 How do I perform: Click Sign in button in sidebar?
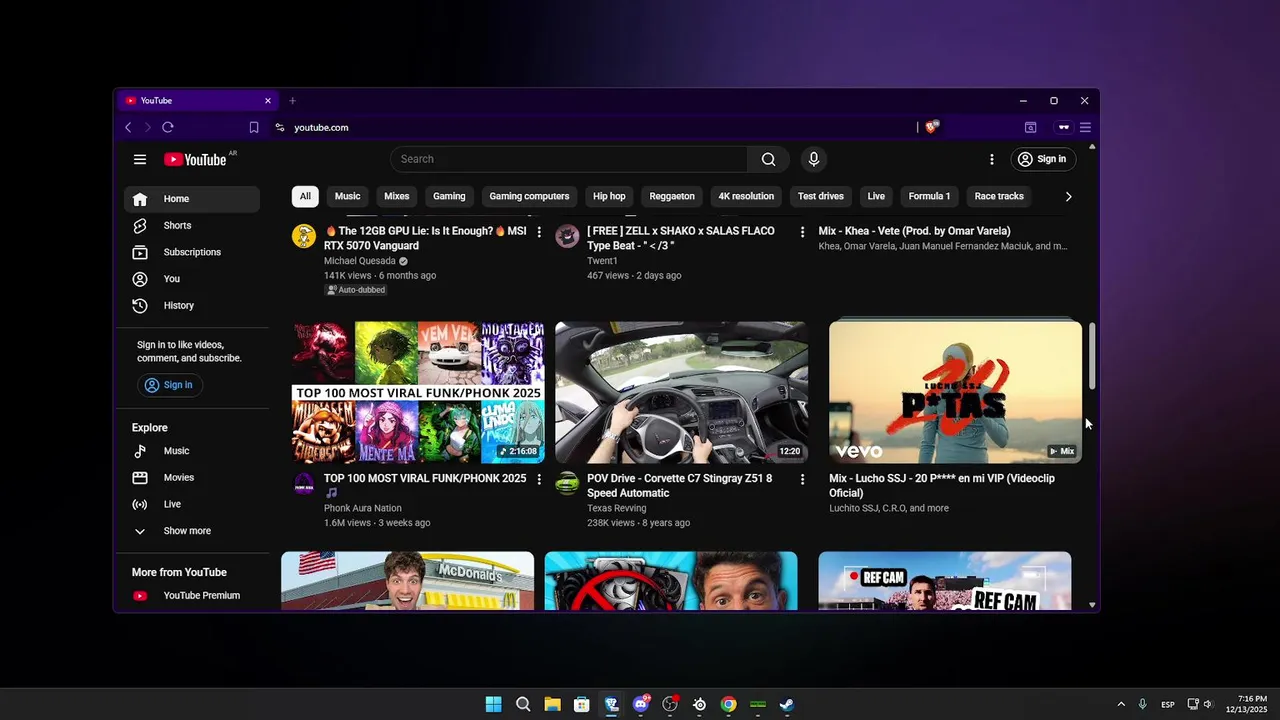(x=169, y=385)
